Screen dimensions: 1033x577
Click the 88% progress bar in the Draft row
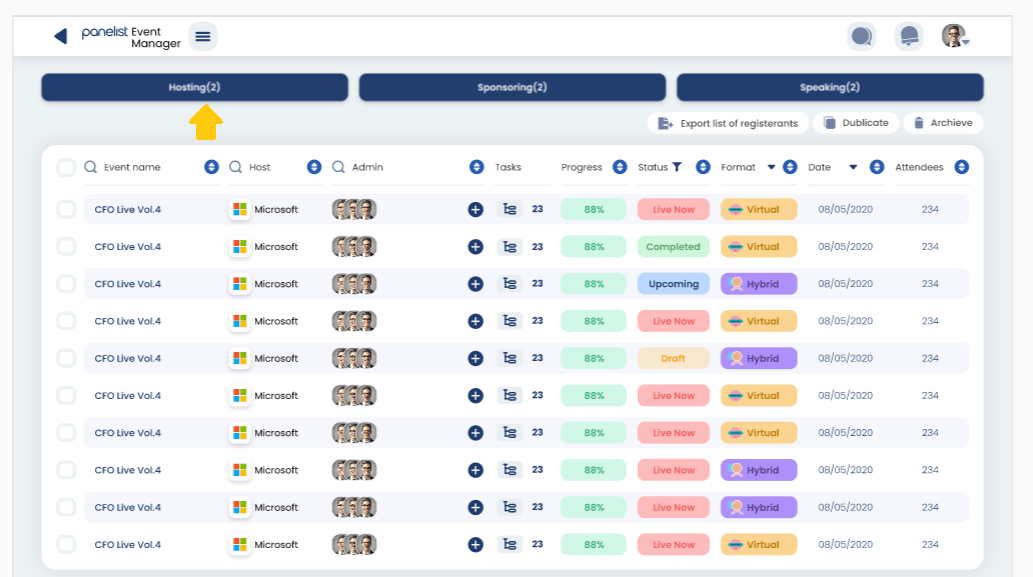tap(594, 358)
